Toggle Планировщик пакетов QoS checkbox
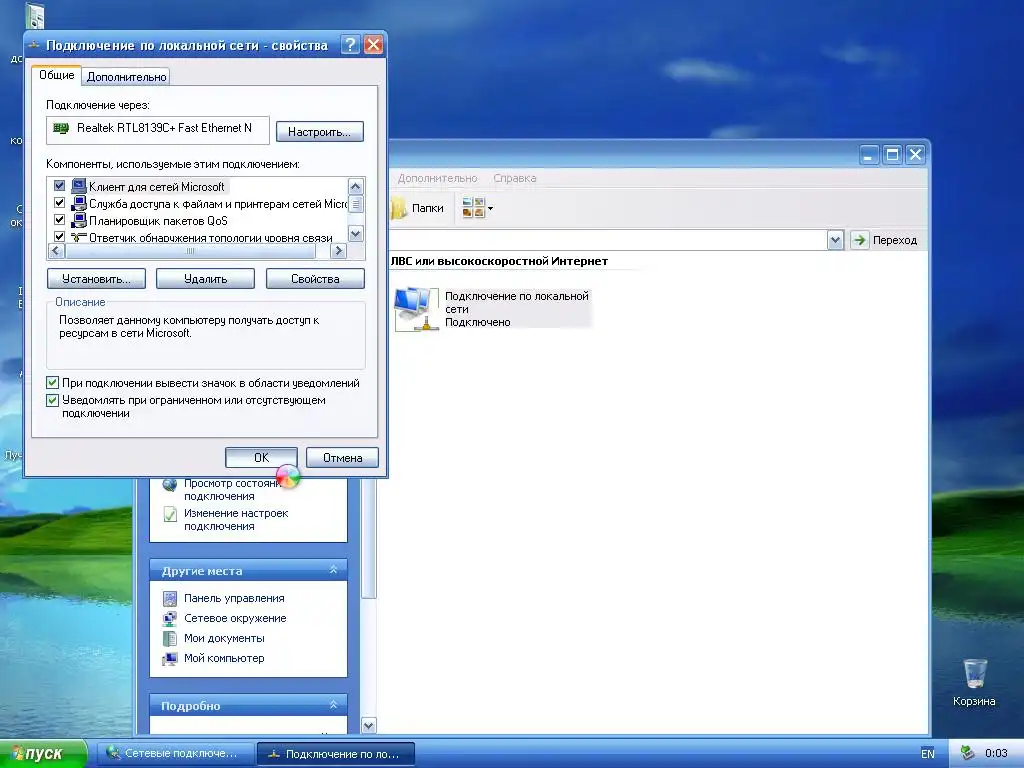This screenshot has height=768, width=1024. [59, 220]
